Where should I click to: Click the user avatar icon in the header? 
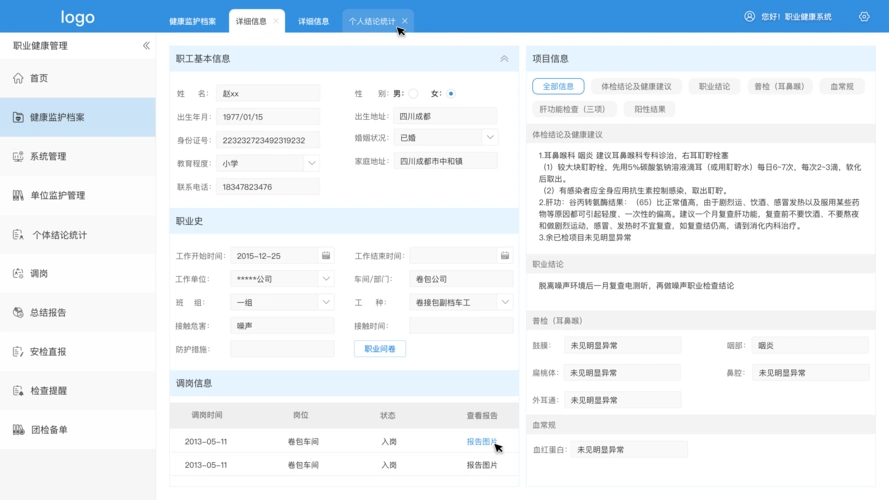click(750, 16)
